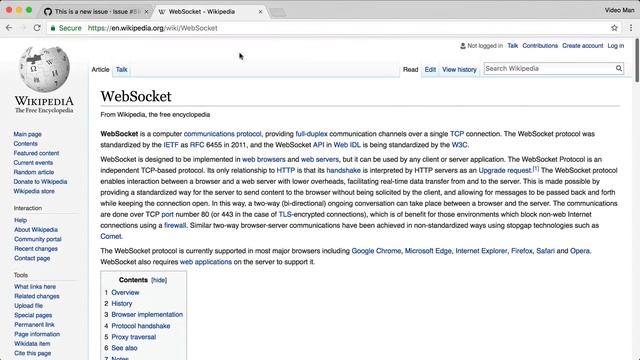
Task: Open Contents in the sidebar
Action: coord(25,143)
